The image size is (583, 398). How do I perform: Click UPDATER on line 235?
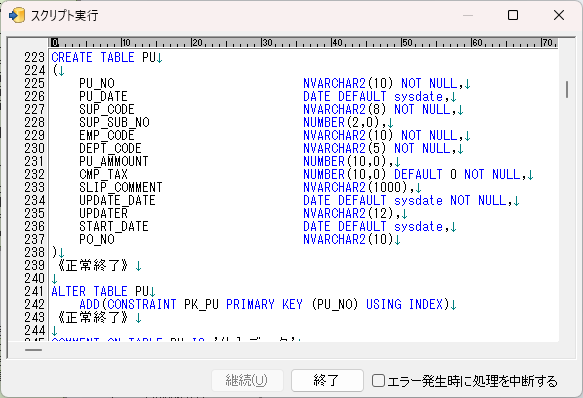103,214
